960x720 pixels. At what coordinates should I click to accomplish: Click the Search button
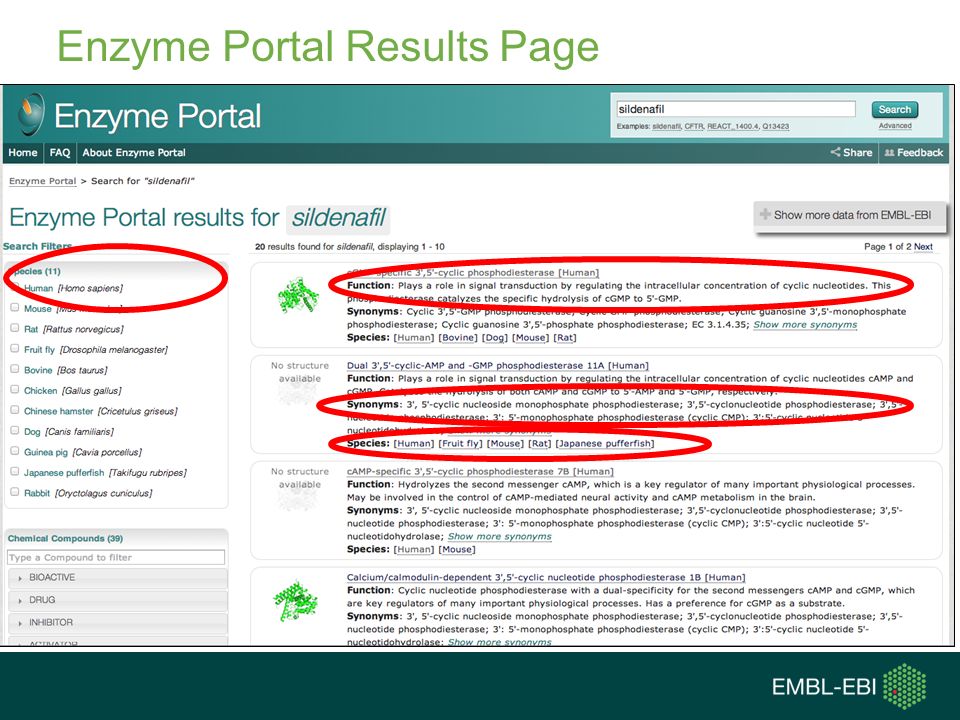click(x=894, y=110)
